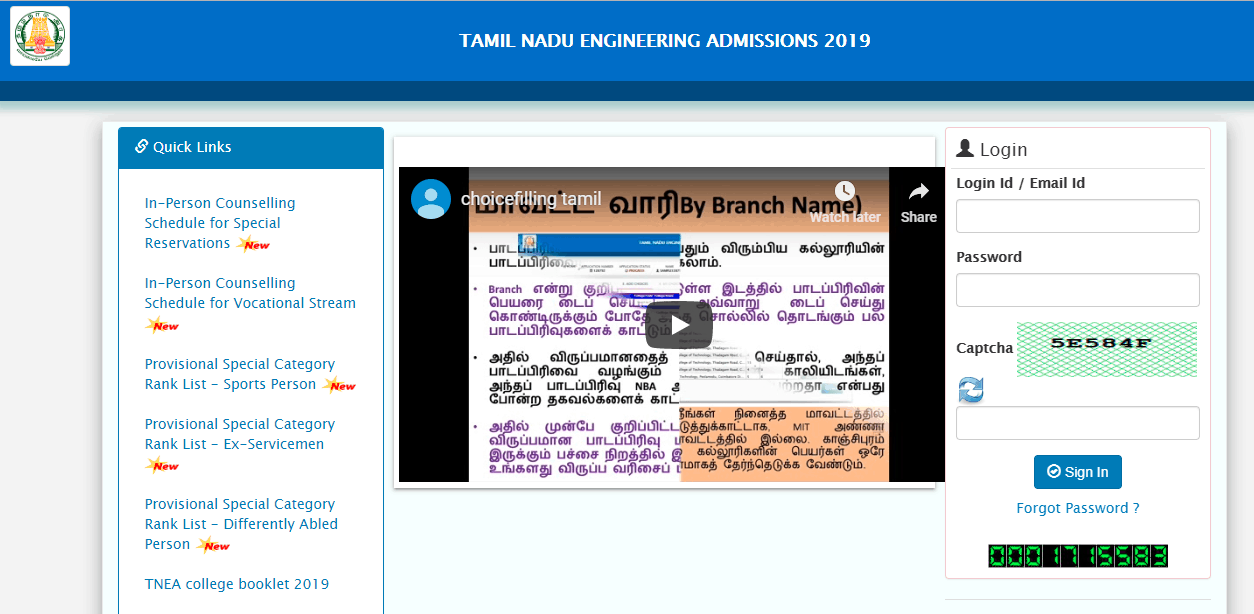
Task: Select the captcha text entry box
Action: tap(1077, 423)
